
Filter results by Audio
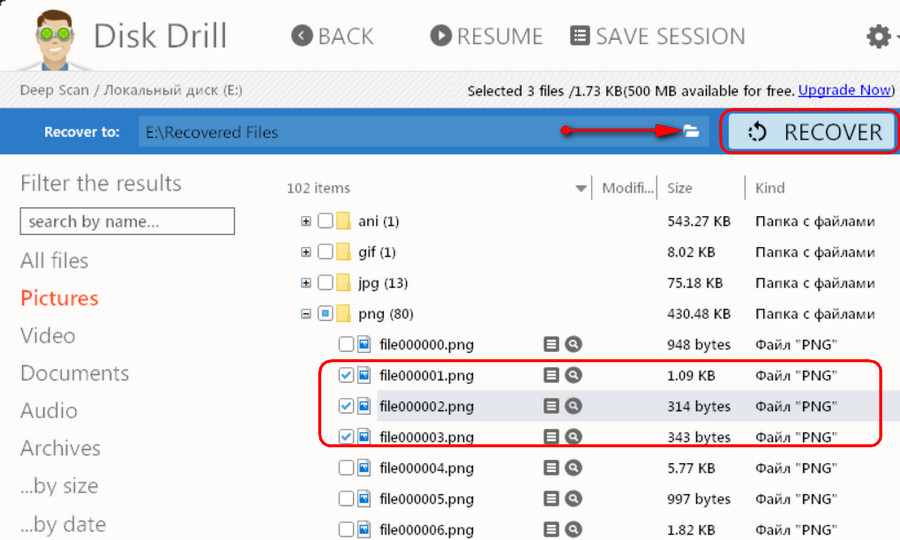[49, 411]
